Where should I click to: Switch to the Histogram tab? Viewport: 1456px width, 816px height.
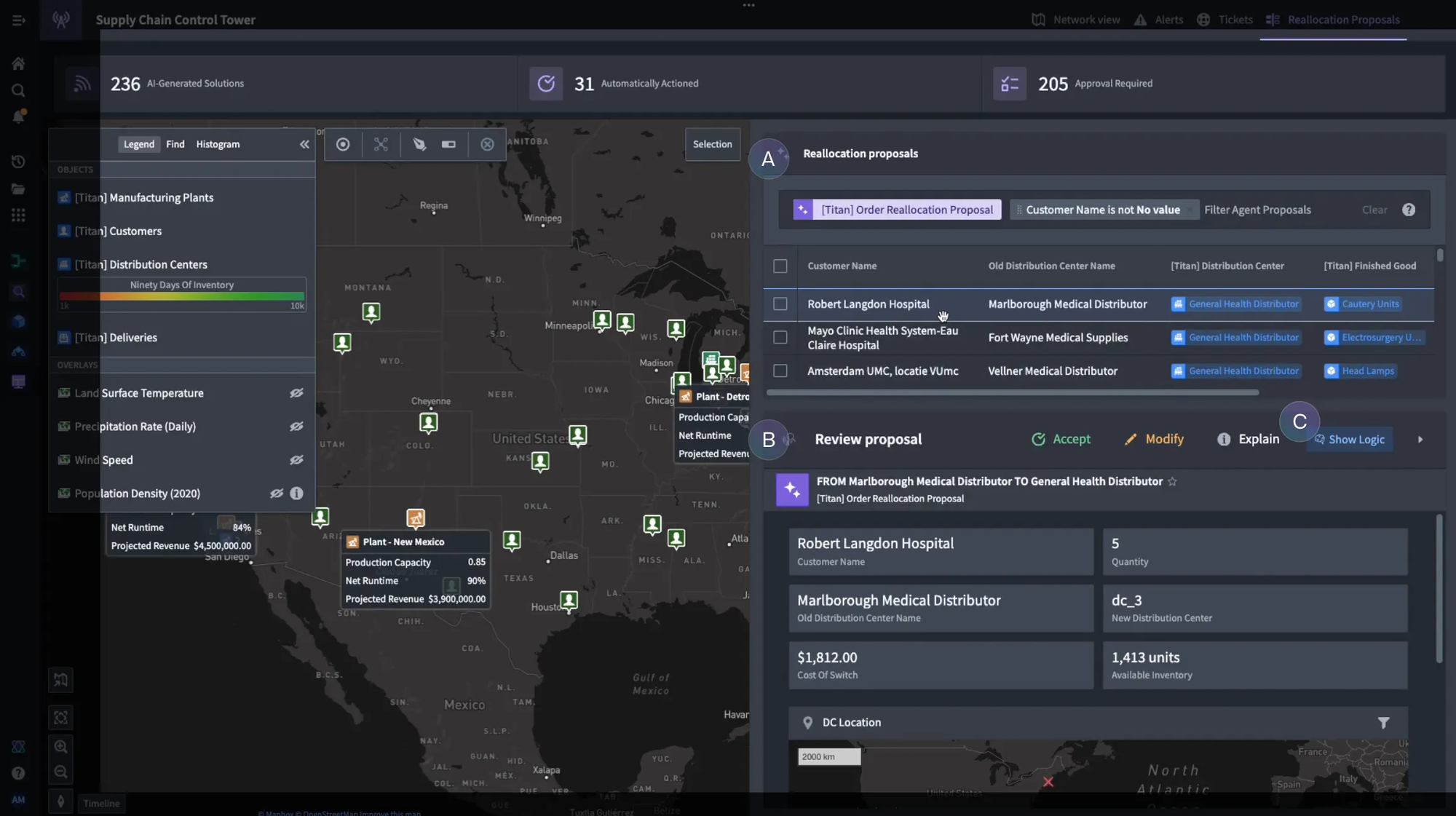(218, 144)
